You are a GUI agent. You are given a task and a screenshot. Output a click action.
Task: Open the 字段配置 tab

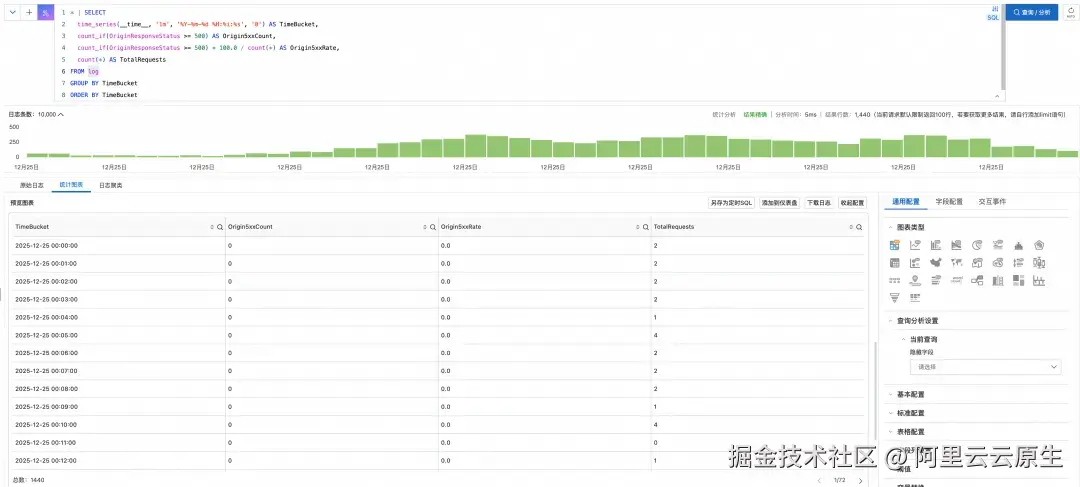point(949,202)
